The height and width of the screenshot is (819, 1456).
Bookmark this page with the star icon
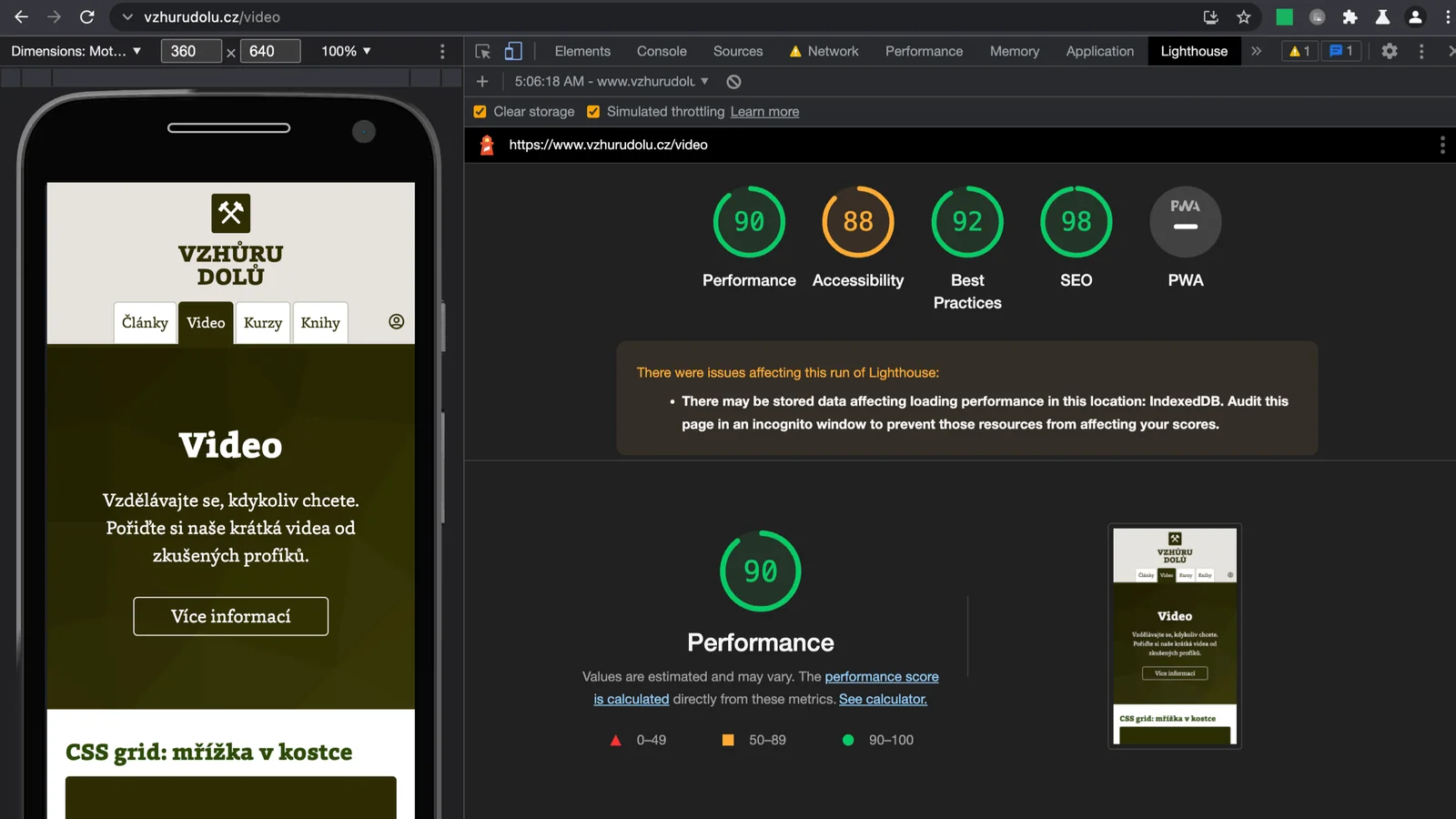coord(1243,17)
